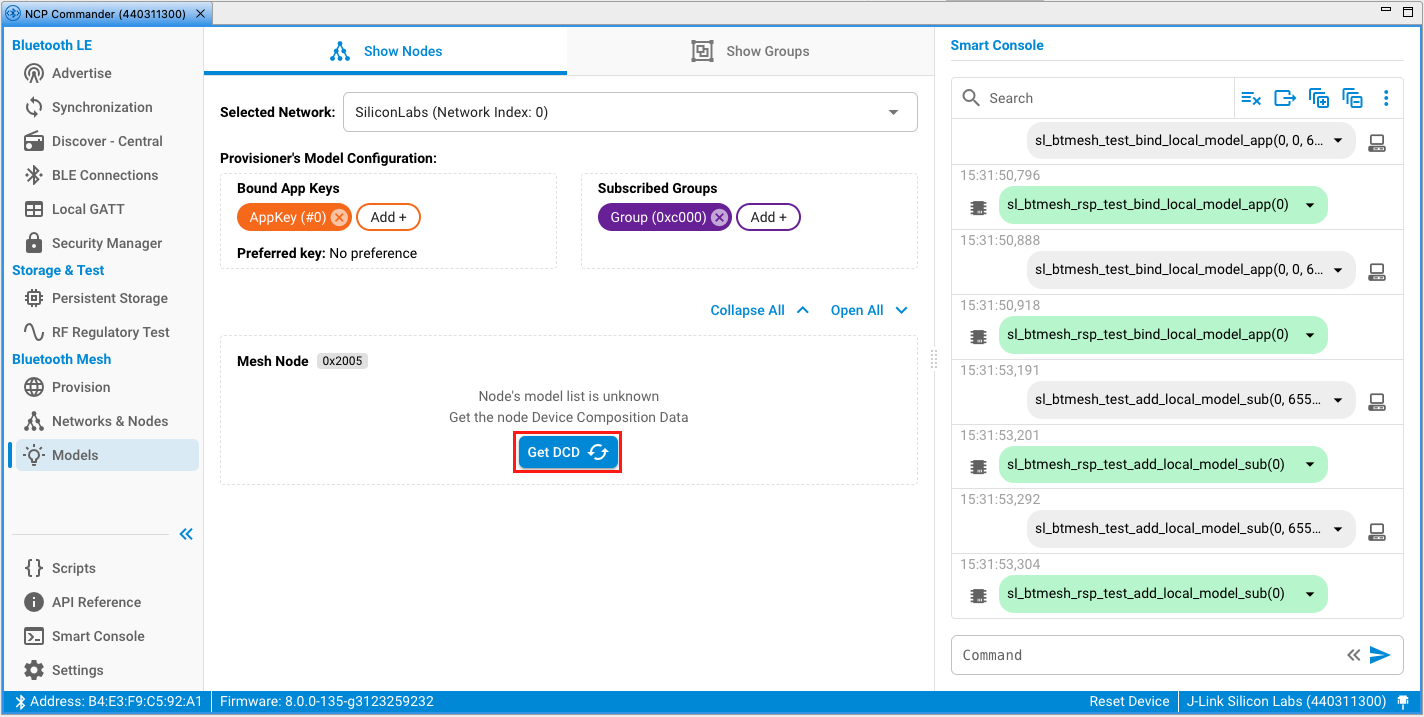Send the command with the arrow icon

[x=1380, y=655]
